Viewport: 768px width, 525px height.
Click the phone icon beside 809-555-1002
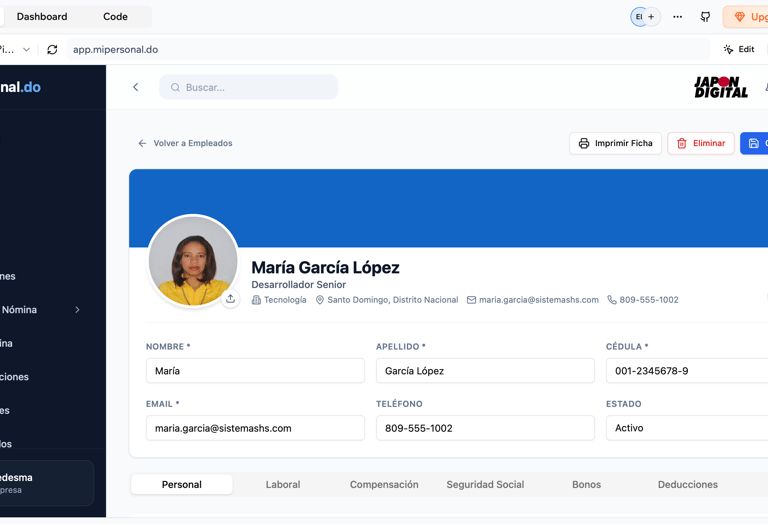point(612,300)
